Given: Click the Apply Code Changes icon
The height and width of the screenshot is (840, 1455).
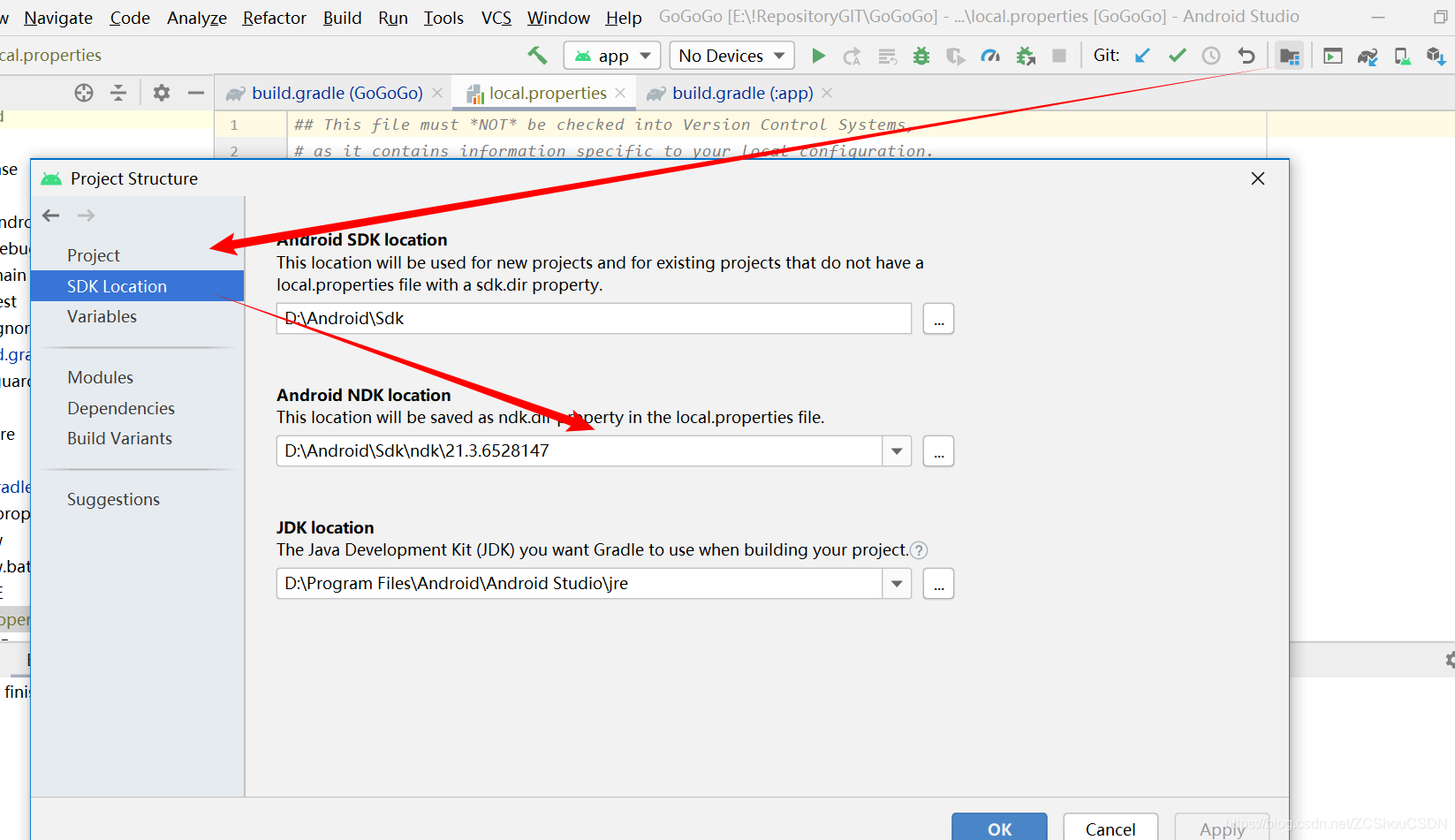Looking at the screenshot, I should (x=887, y=57).
